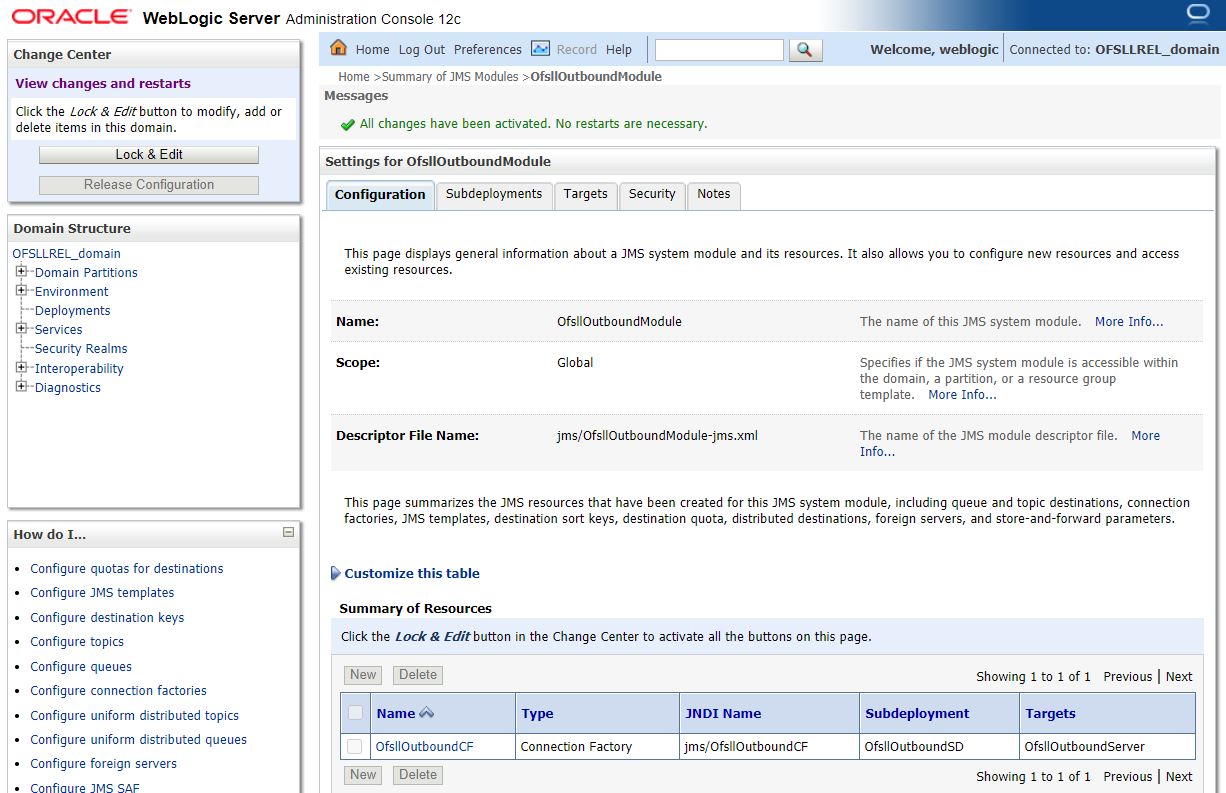Click the Lock & Edit button
1226x793 pixels.
(x=149, y=154)
